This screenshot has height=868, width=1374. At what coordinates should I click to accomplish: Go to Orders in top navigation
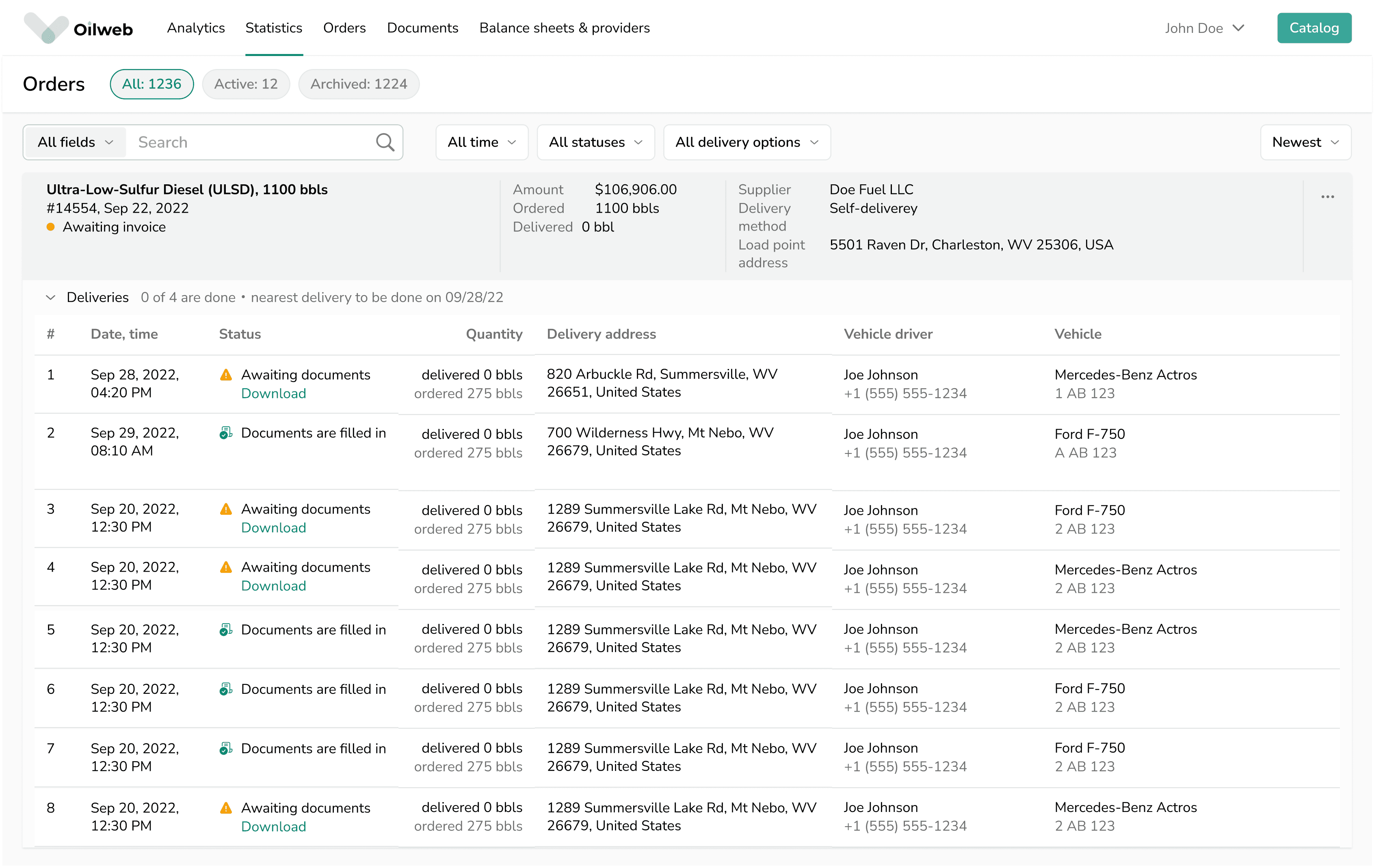pyautogui.click(x=344, y=28)
